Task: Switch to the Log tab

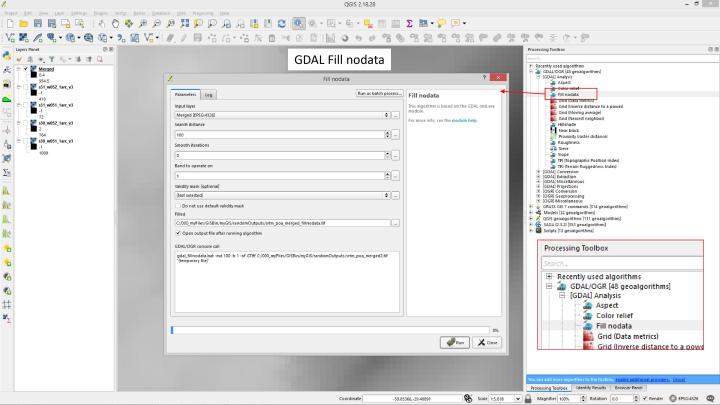Action: (210, 94)
